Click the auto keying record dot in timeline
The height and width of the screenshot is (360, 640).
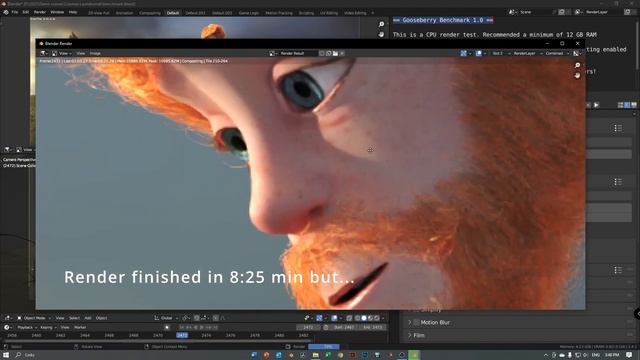tap(167, 327)
